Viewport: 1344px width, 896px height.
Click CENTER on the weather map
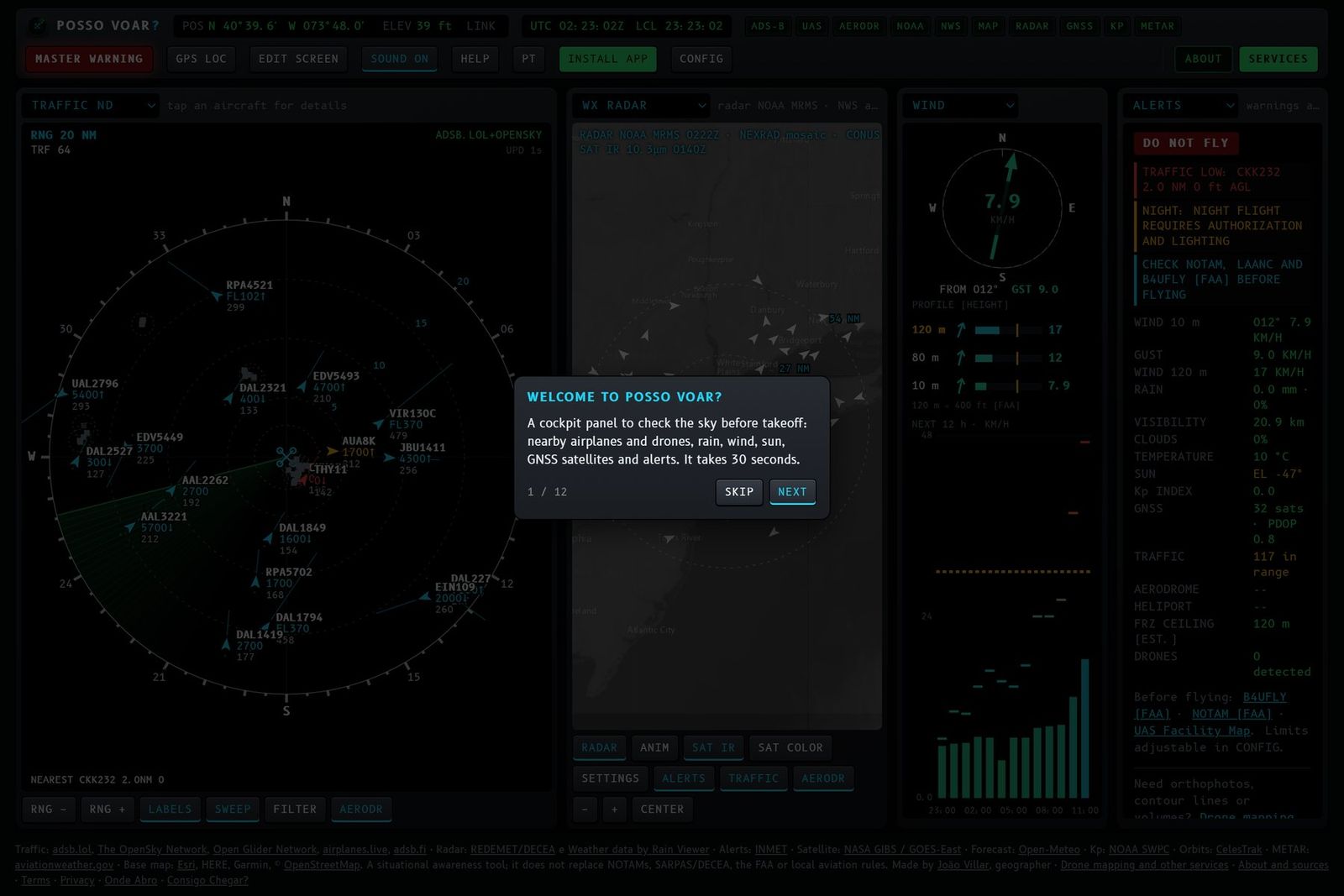coord(662,810)
